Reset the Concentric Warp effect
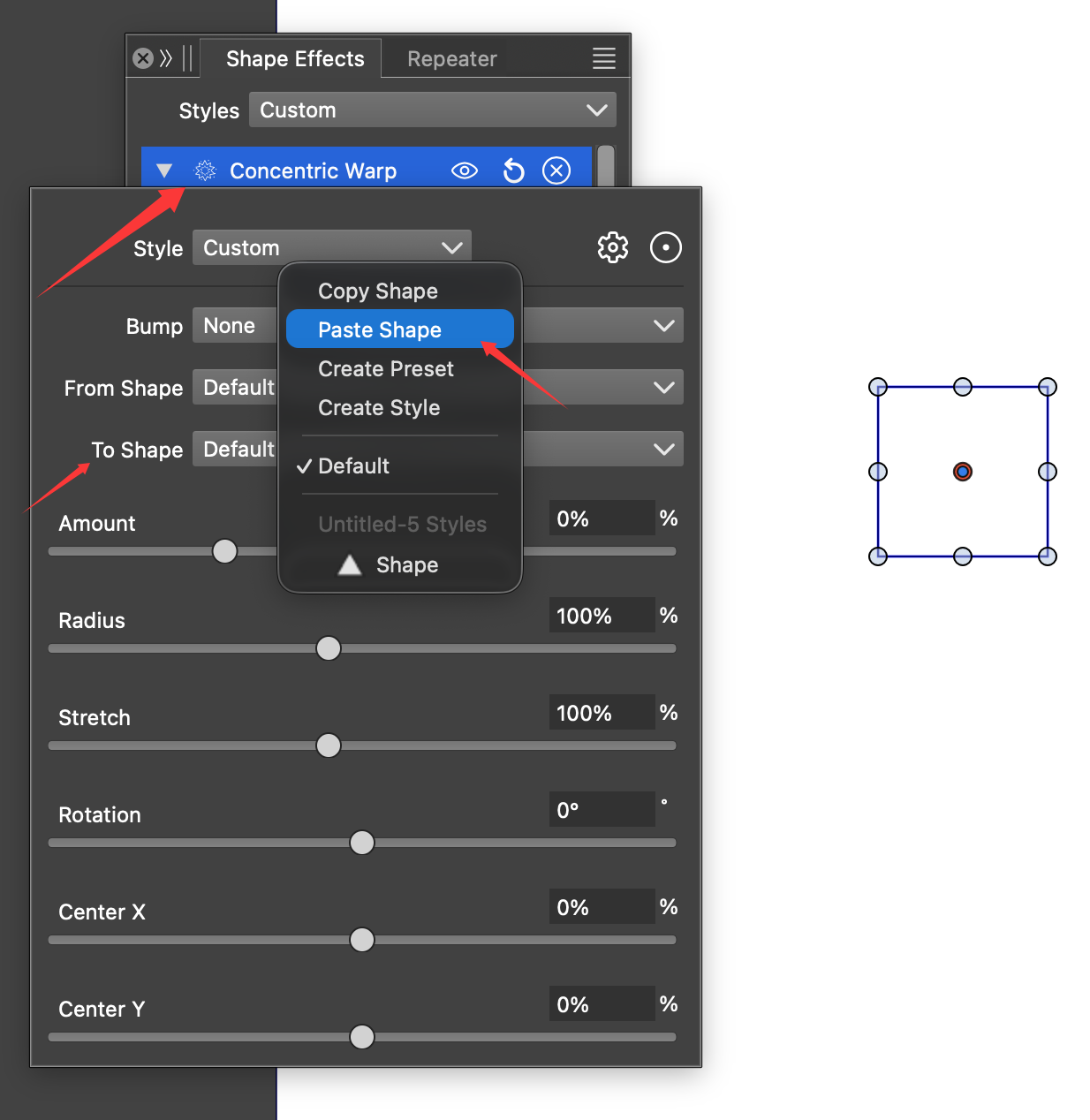The image size is (1090, 1120). tap(513, 170)
